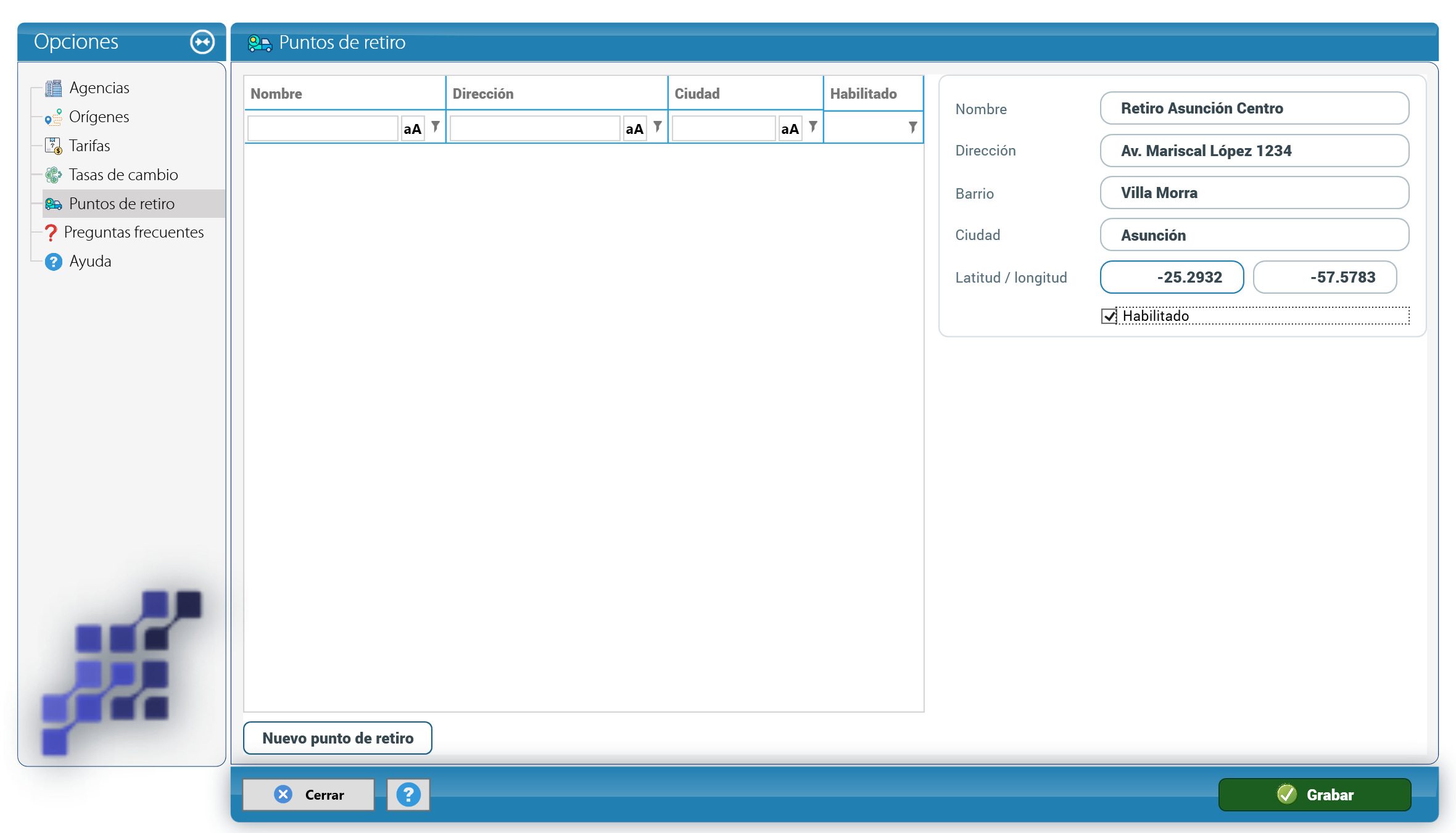
Task: Open Agencias in the options tree
Action: point(99,88)
